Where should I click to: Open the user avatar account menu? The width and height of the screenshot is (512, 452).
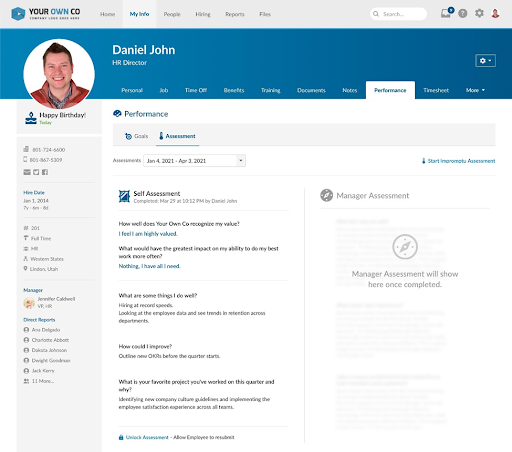click(x=495, y=13)
